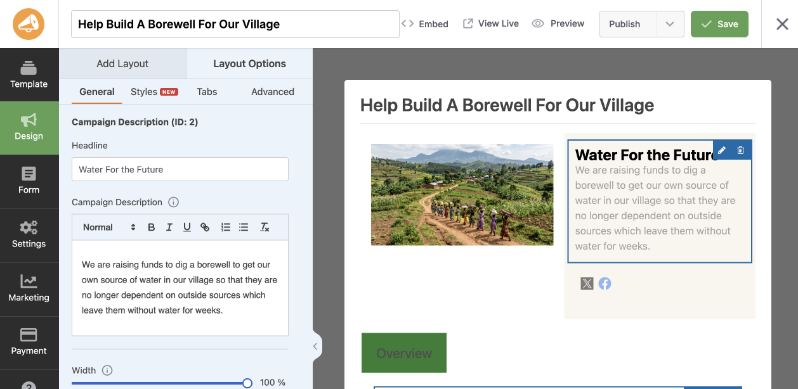Select the Advanced sub-tab
The image size is (798, 389).
click(x=273, y=92)
